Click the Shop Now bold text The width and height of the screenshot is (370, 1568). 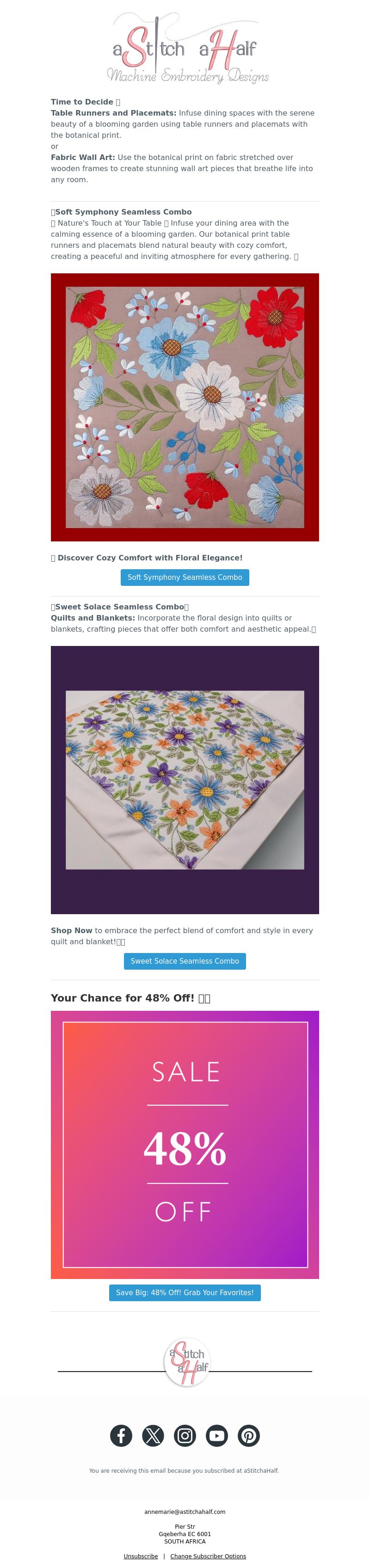[x=71, y=931]
